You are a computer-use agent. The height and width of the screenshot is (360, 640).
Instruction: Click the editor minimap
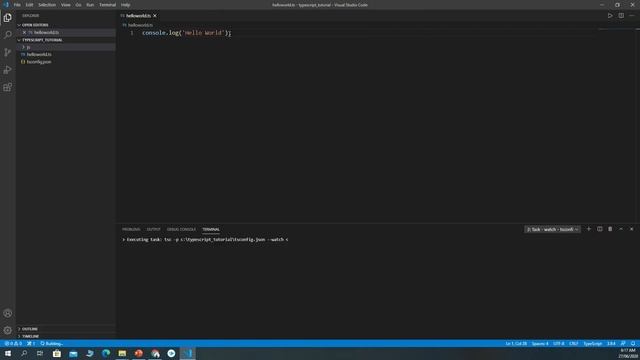click(x=617, y=29)
